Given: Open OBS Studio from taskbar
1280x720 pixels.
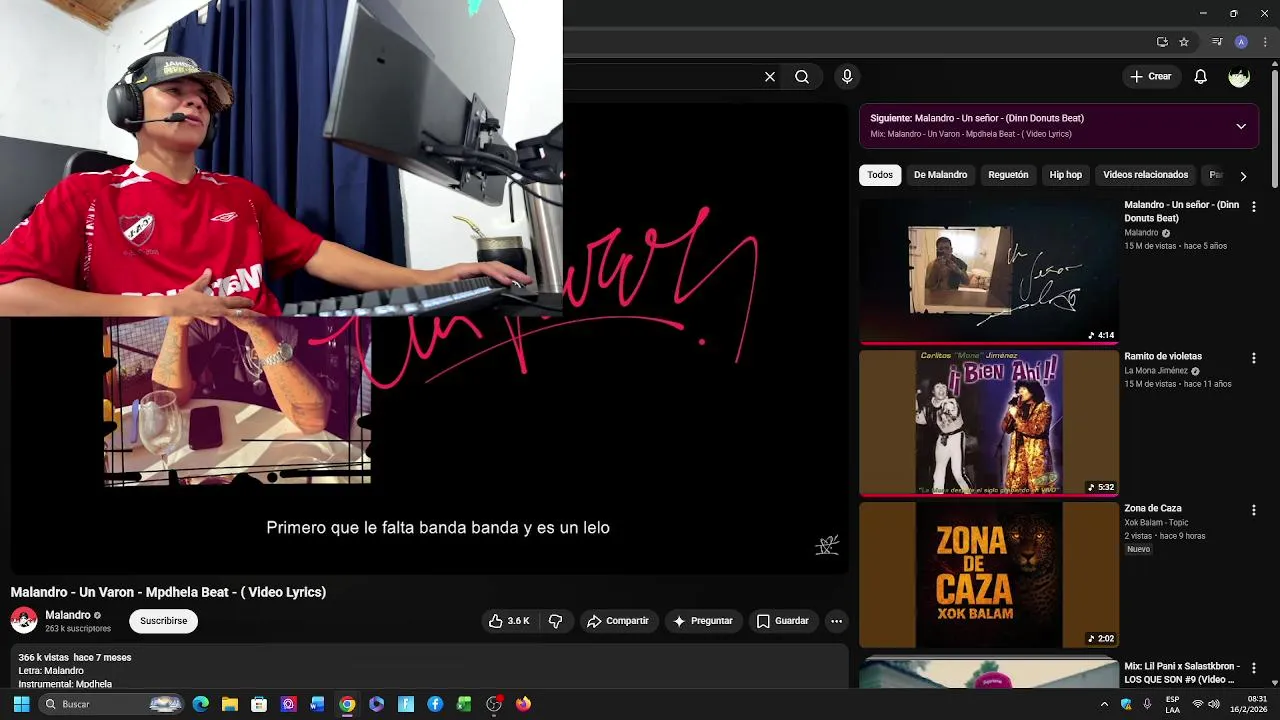Looking at the screenshot, I should point(494,704).
